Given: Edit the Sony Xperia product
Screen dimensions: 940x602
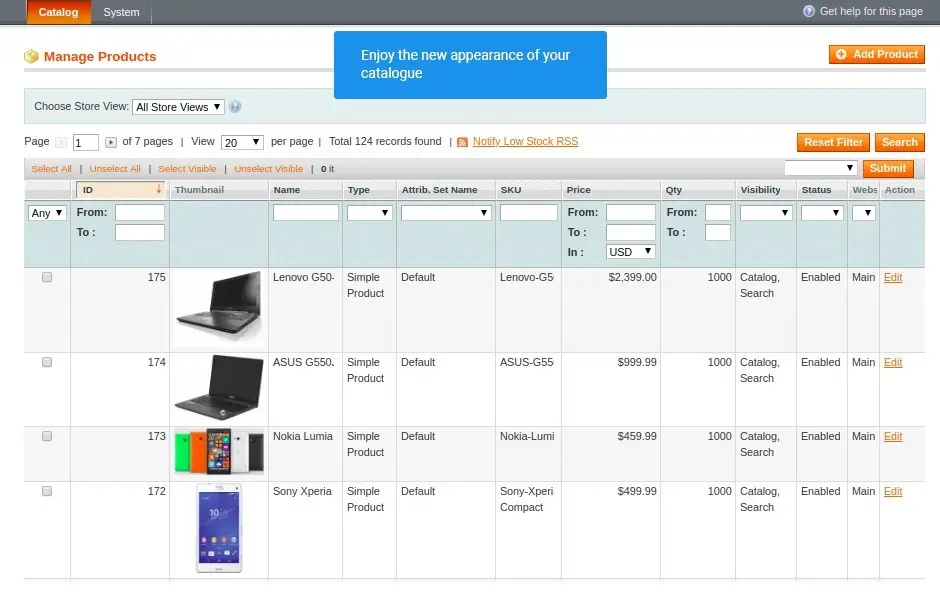Looking at the screenshot, I should click(893, 491).
